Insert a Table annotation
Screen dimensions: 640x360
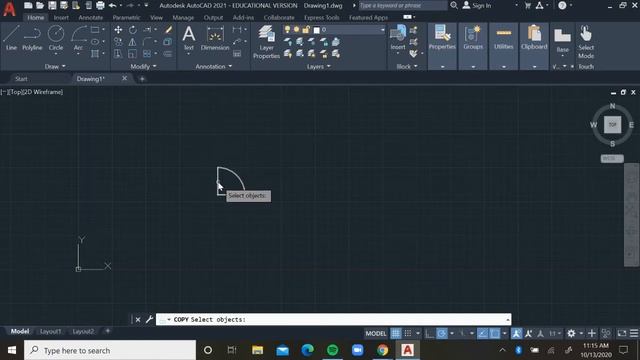pyautogui.click(x=237, y=54)
